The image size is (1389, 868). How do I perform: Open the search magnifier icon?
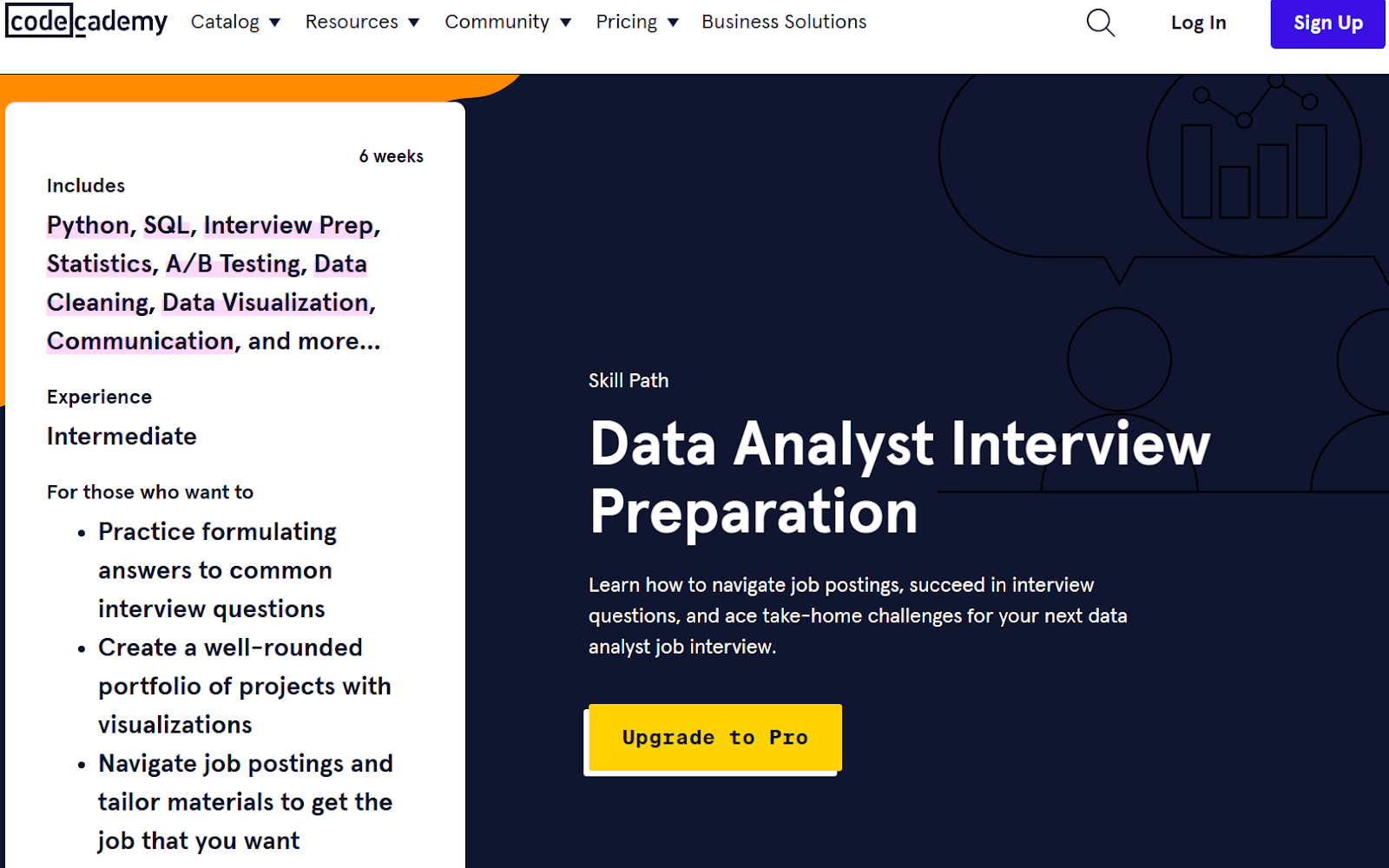point(1101,23)
